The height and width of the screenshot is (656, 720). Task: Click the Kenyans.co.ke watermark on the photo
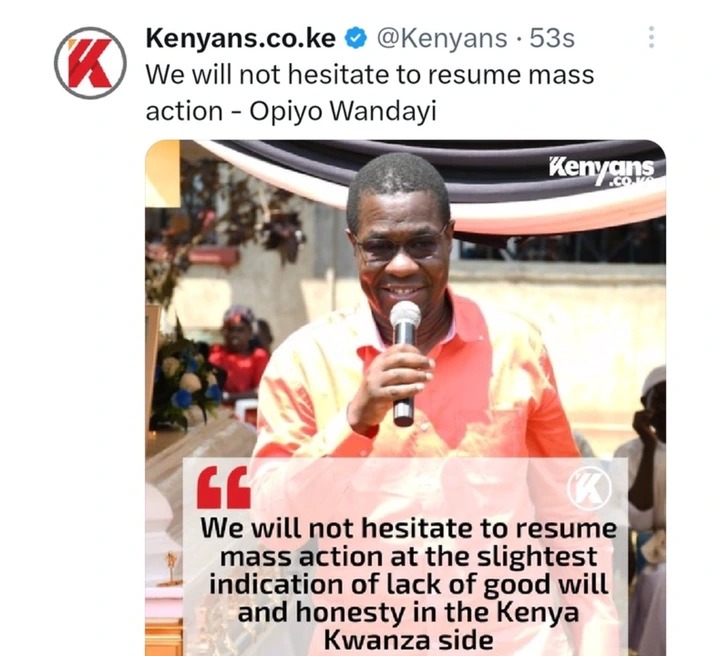[x=602, y=172]
